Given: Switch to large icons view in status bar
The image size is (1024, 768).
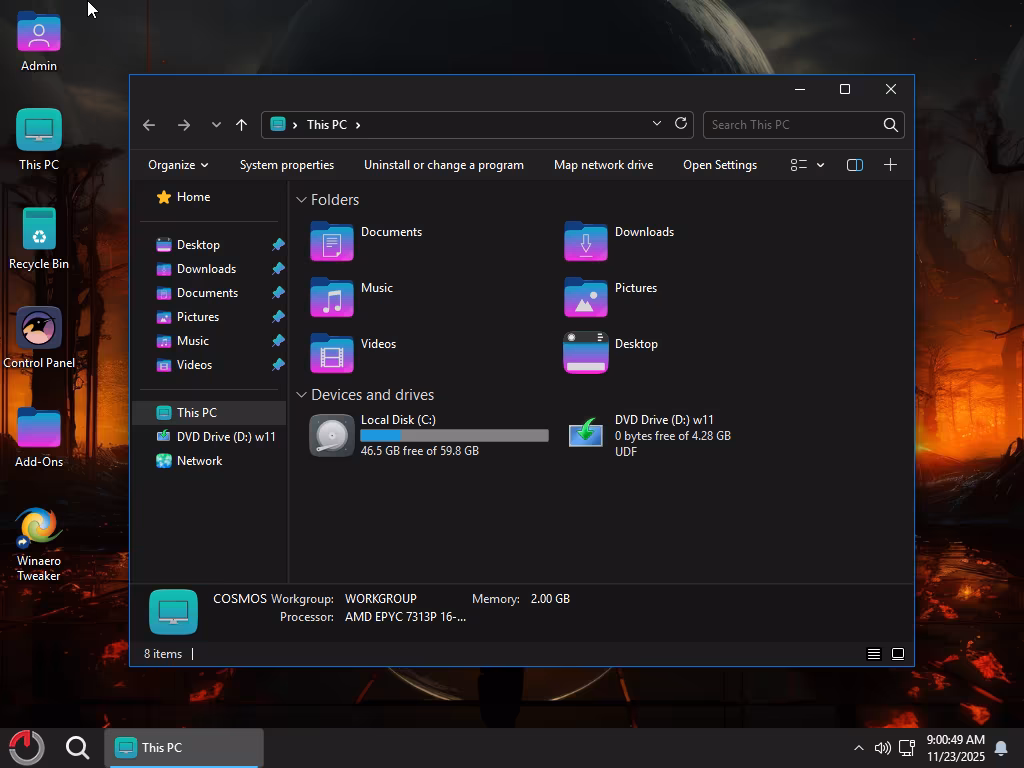Looking at the screenshot, I should pyautogui.click(x=898, y=654).
